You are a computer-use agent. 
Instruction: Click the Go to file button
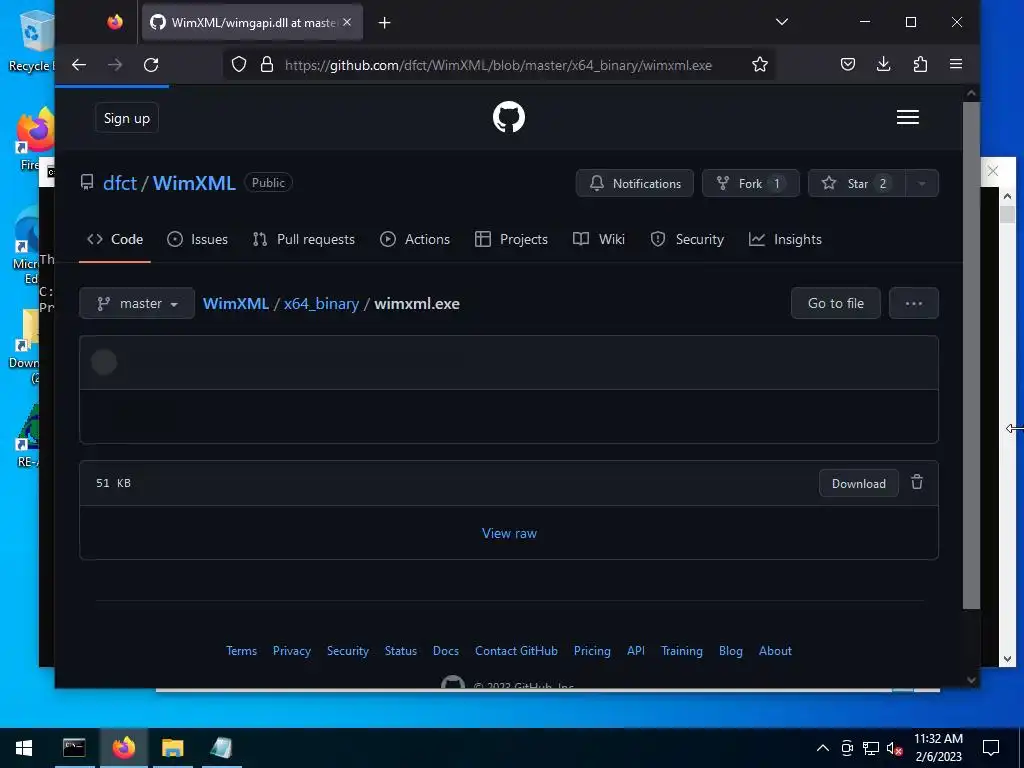[x=835, y=304]
